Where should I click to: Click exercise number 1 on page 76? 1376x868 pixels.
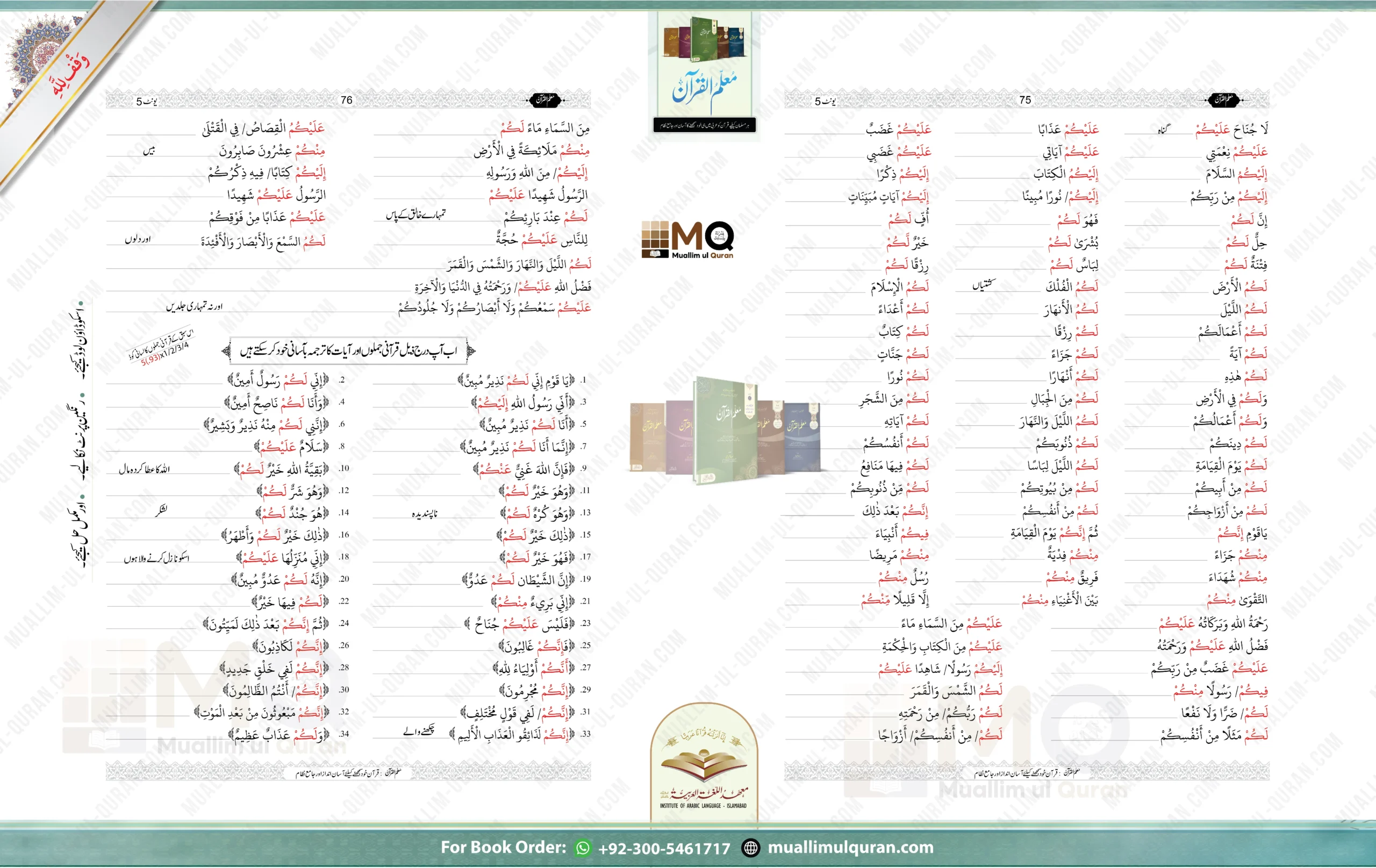(583, 379)
